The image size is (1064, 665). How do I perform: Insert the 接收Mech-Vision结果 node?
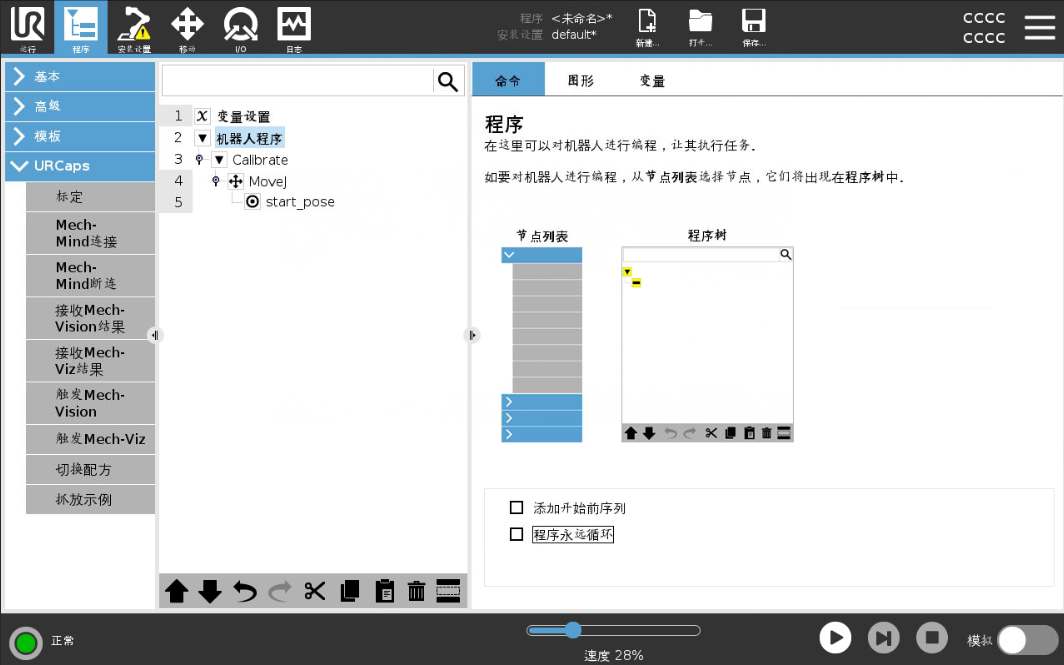coord(90,318)
